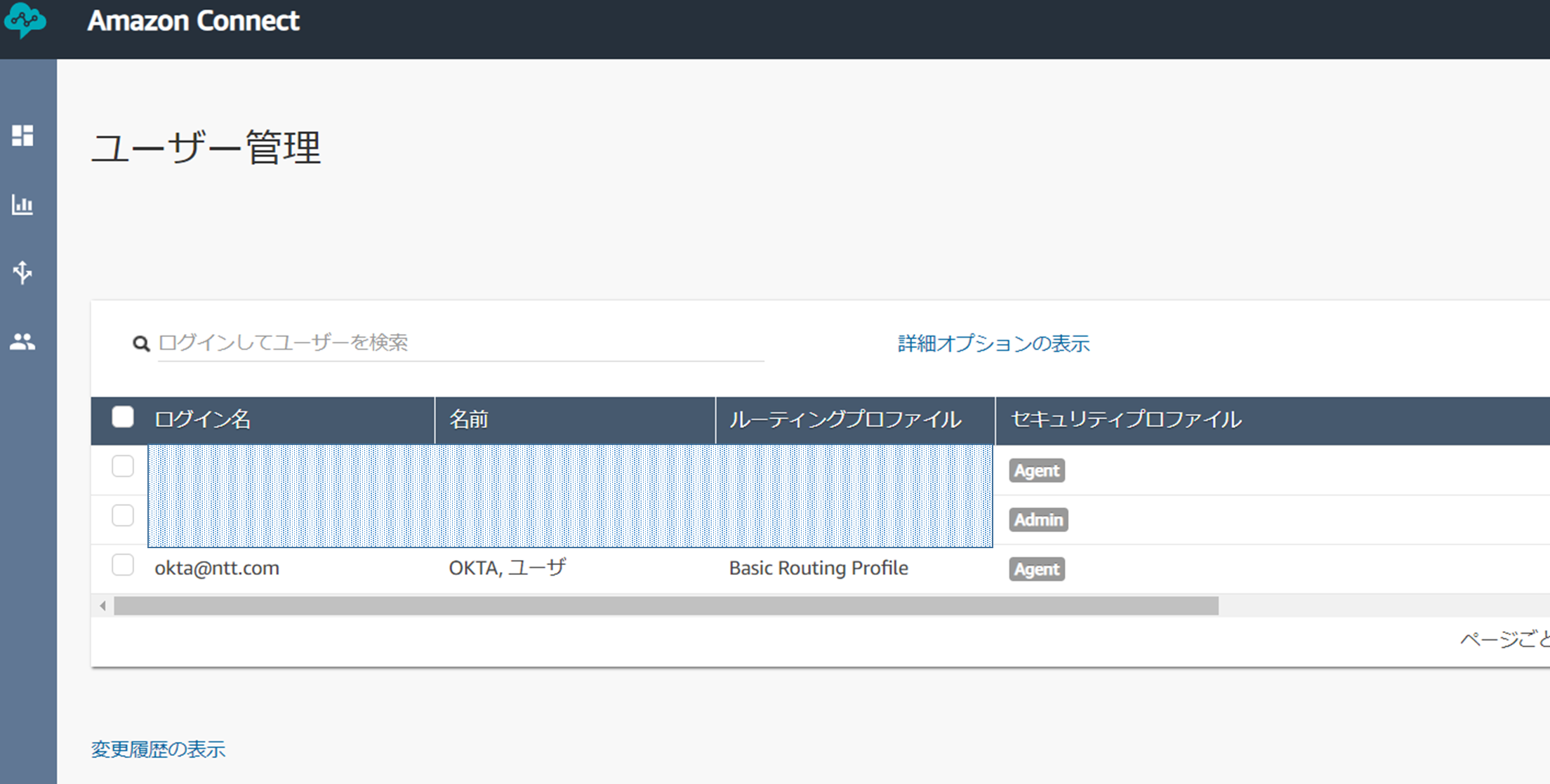This screenshot has width=1550, height=784.
Task: Click the Amazon Connect cloud logo
Action: (25, 20)
